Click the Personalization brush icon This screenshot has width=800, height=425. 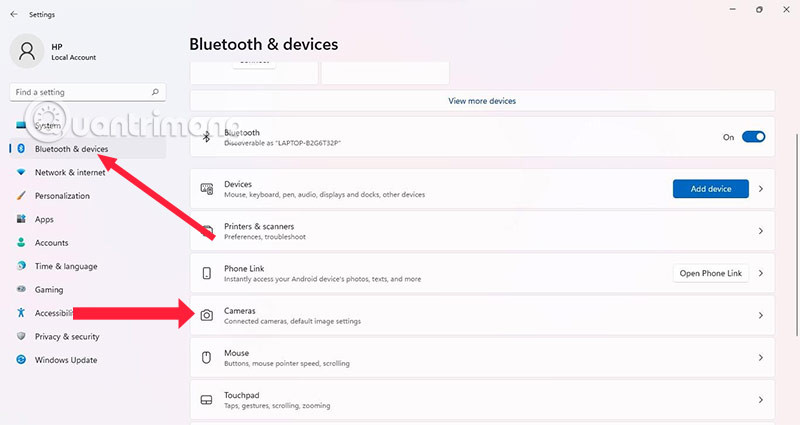coord(21,196)
